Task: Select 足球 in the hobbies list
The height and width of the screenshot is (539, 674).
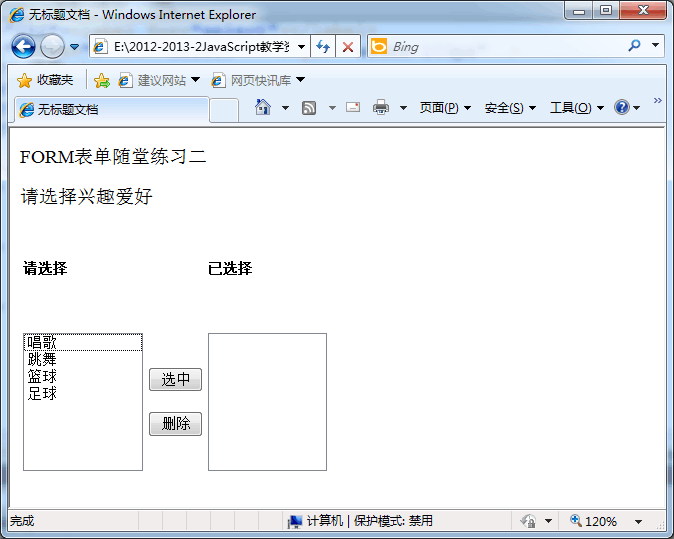Action: click(x=83, y=394)
